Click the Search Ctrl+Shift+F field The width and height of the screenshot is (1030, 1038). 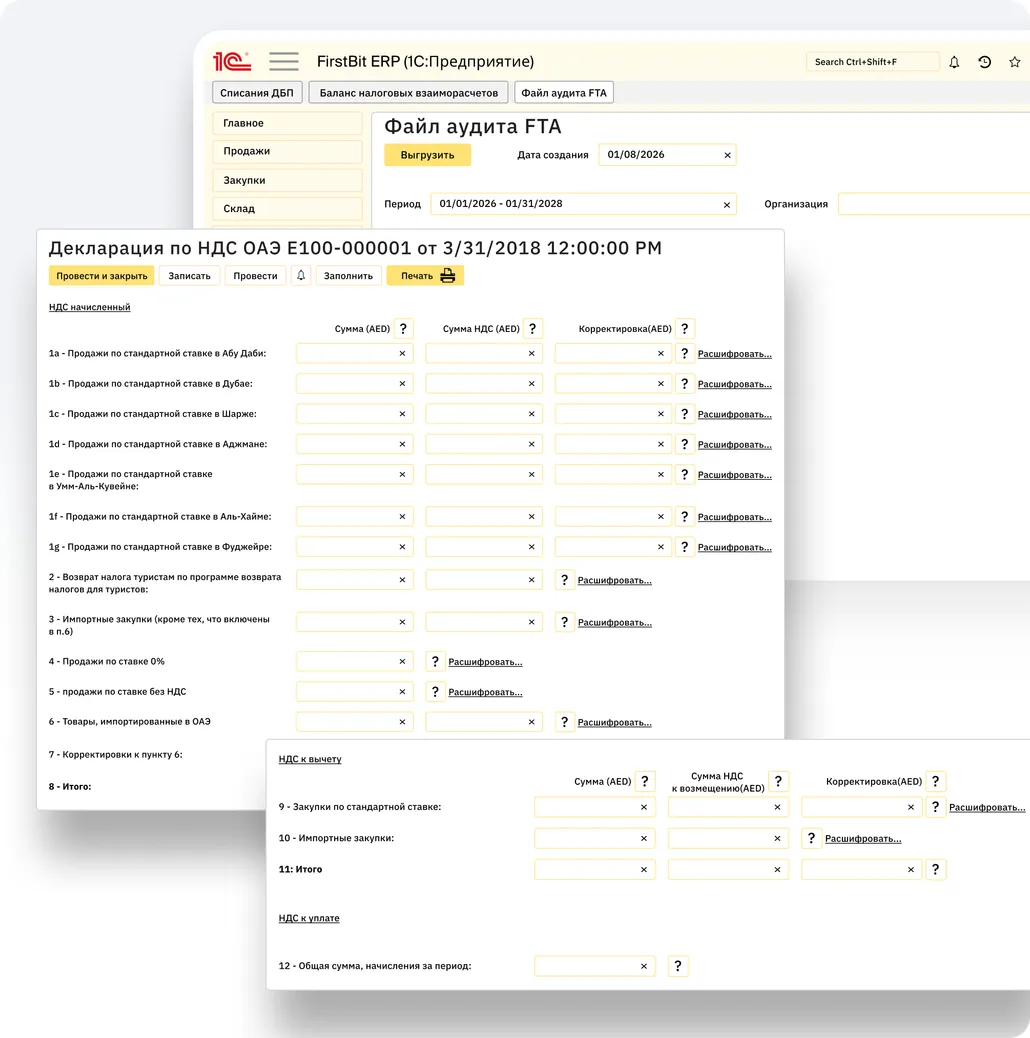click(x=872, y=62)
